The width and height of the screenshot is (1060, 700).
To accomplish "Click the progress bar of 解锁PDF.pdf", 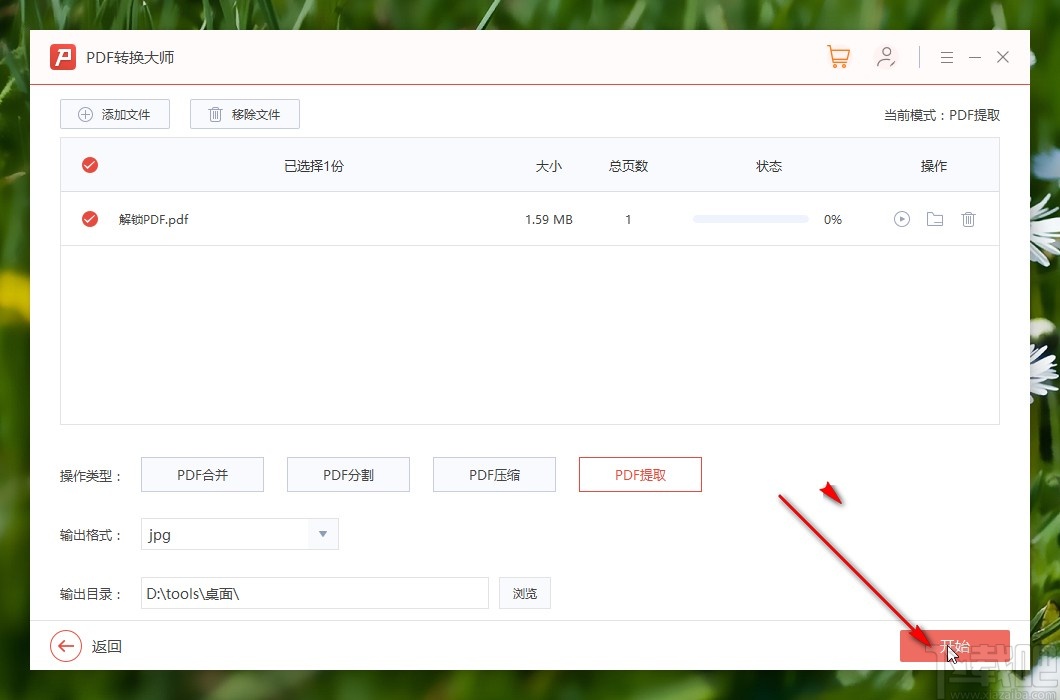I will click(749, 218).
